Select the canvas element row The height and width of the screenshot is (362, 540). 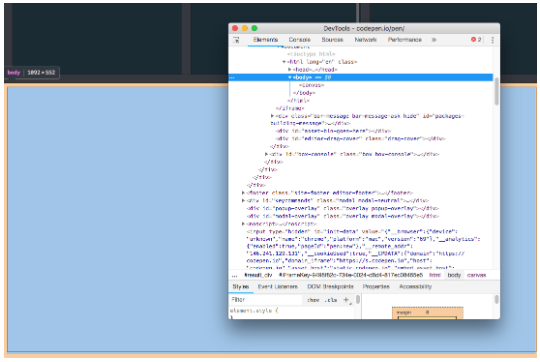click(x=311, y=85)
